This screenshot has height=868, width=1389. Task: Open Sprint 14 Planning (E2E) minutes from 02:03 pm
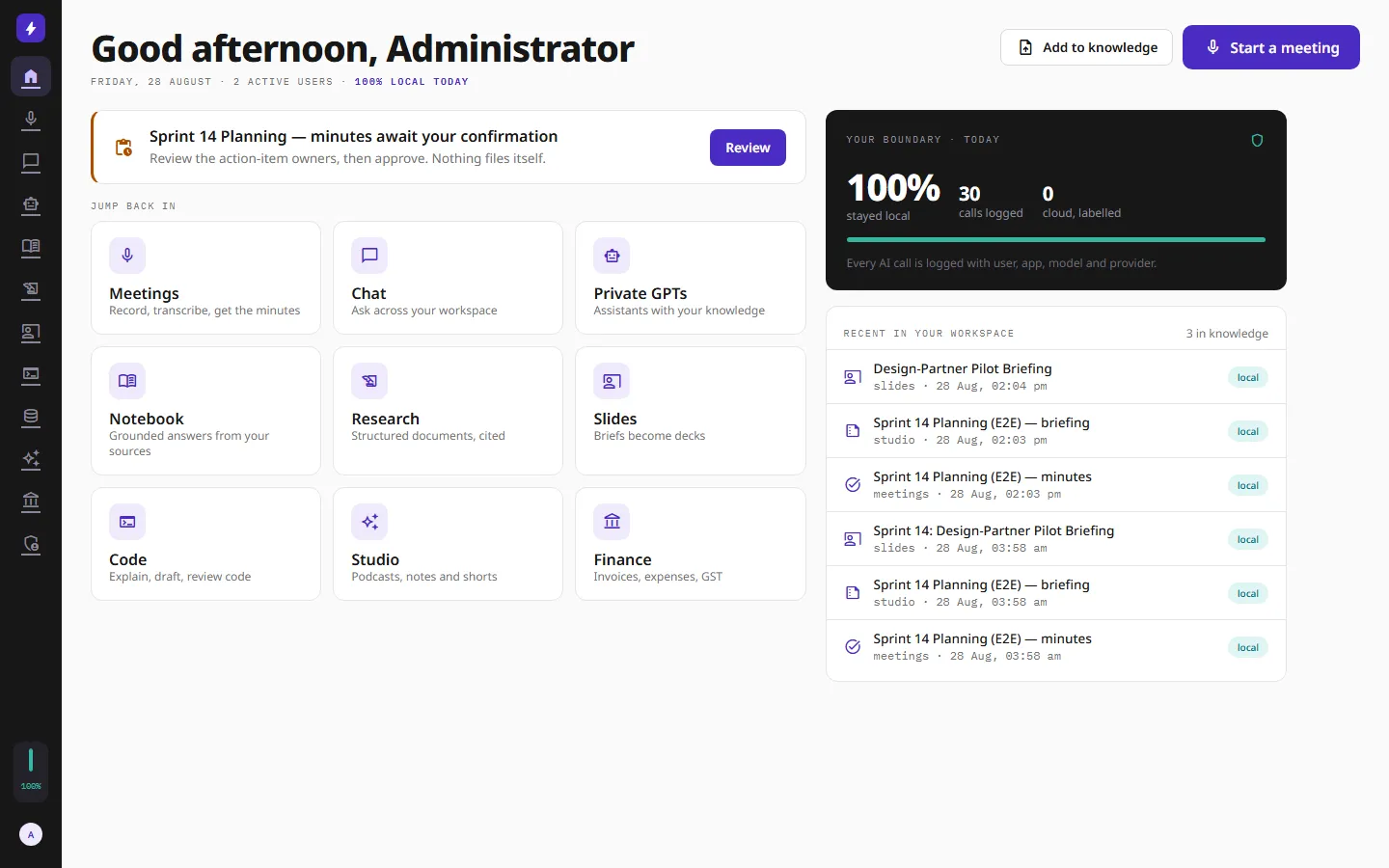1056,485
